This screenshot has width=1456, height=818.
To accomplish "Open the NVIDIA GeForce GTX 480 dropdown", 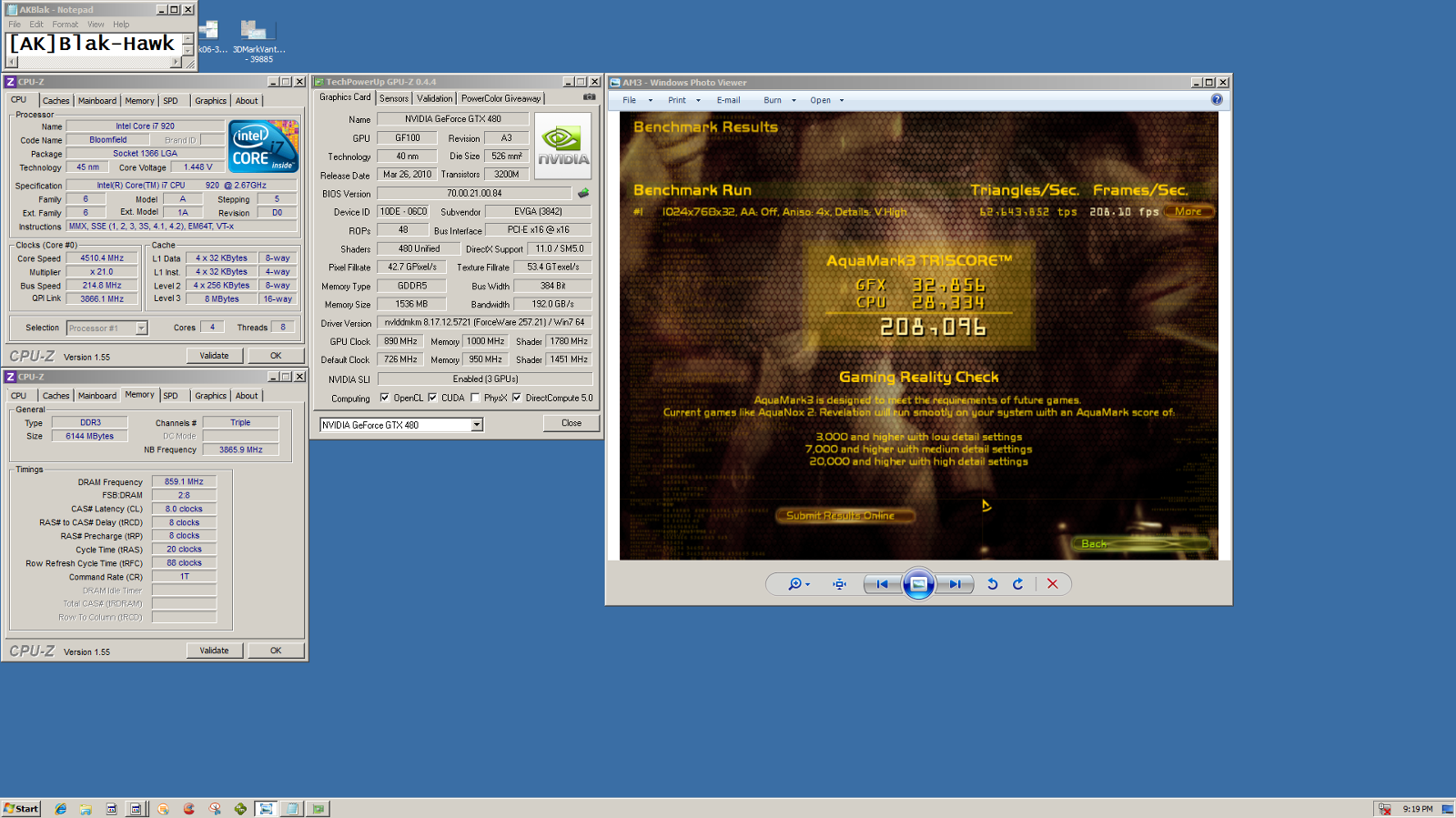I will (476, 425).
